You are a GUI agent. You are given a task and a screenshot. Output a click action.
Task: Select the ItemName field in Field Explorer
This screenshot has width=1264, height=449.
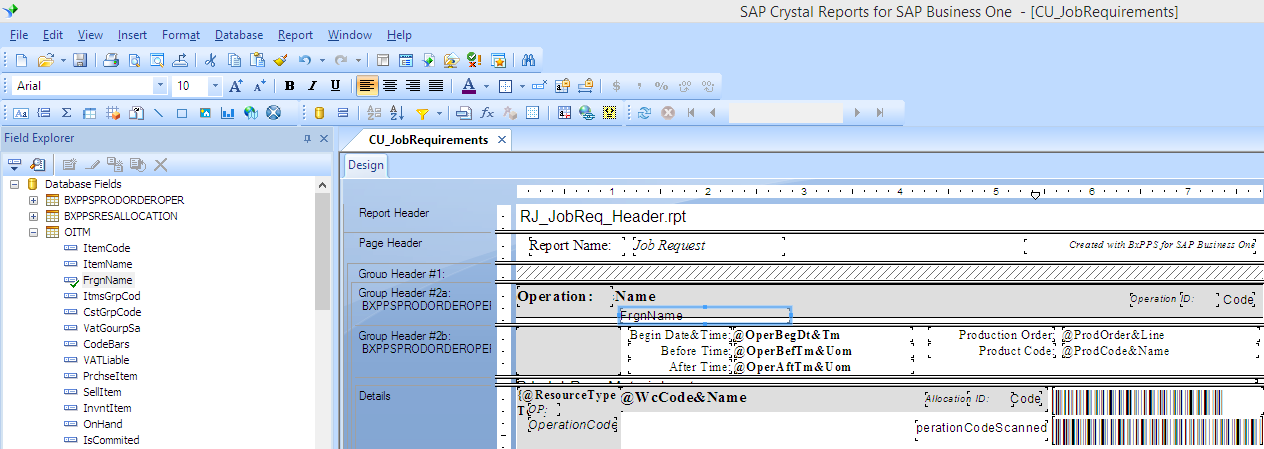pyautogui.click(x=107, y=264)
